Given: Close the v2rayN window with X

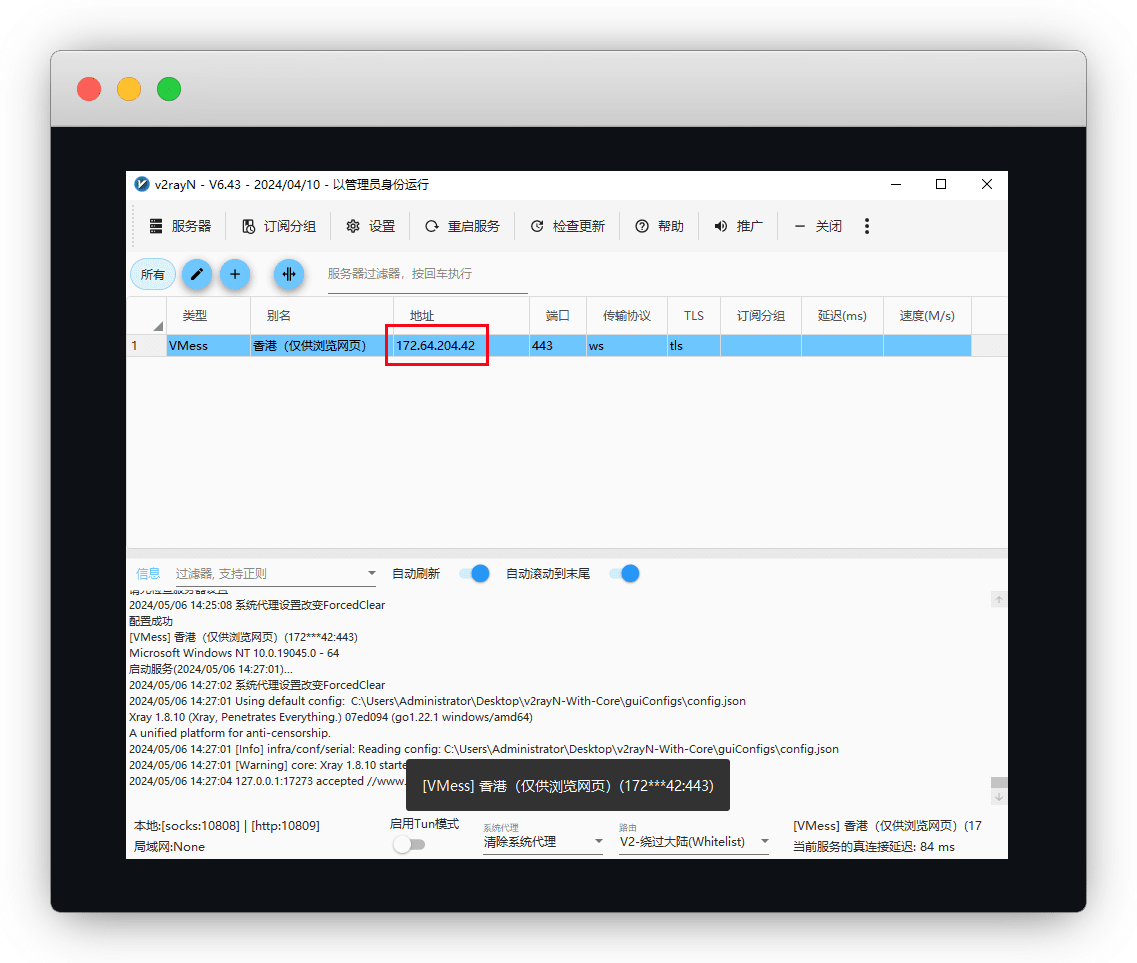Looking at the screenshot, I should pyautogui.click(x=987, y=184).
